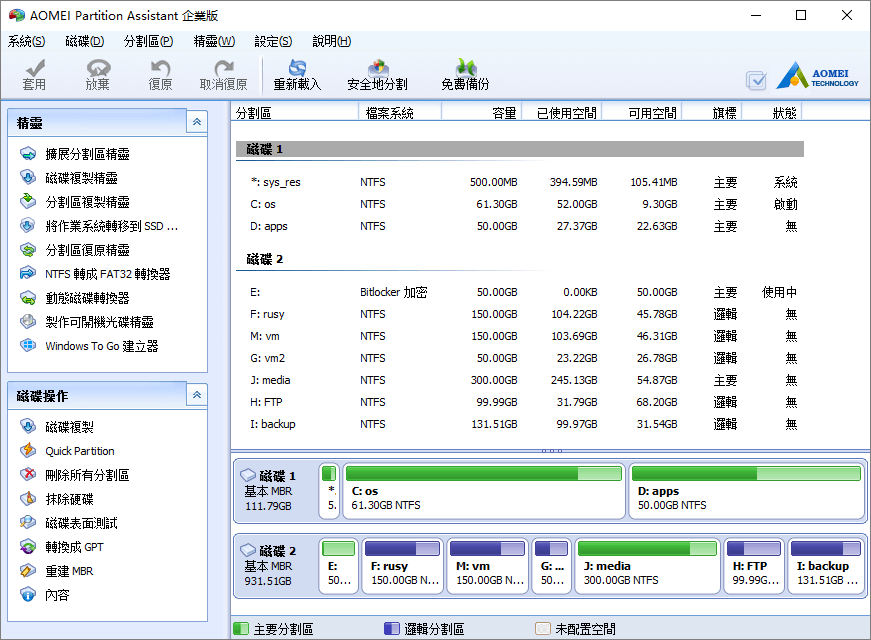This screenshot has width=871, height=640.
Task: Select the '*: sys_res' partition row
Action: [520, 182]
